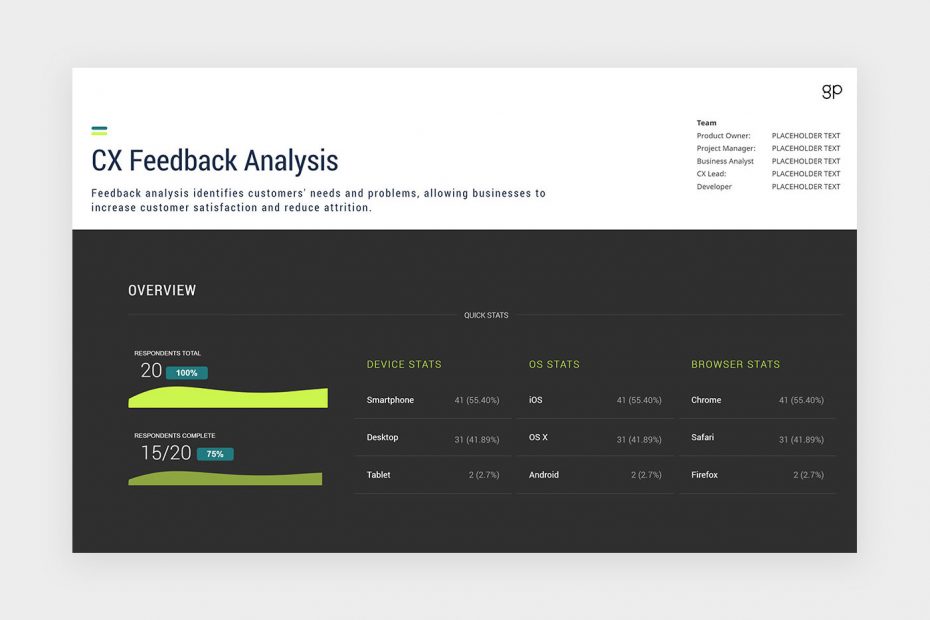Select the Firefox row label
930x620 pixels.
click(704, 475)
